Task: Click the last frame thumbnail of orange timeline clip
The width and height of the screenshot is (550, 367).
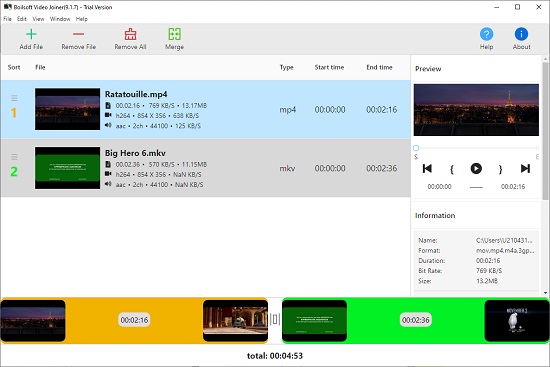Action: (235, 320)
